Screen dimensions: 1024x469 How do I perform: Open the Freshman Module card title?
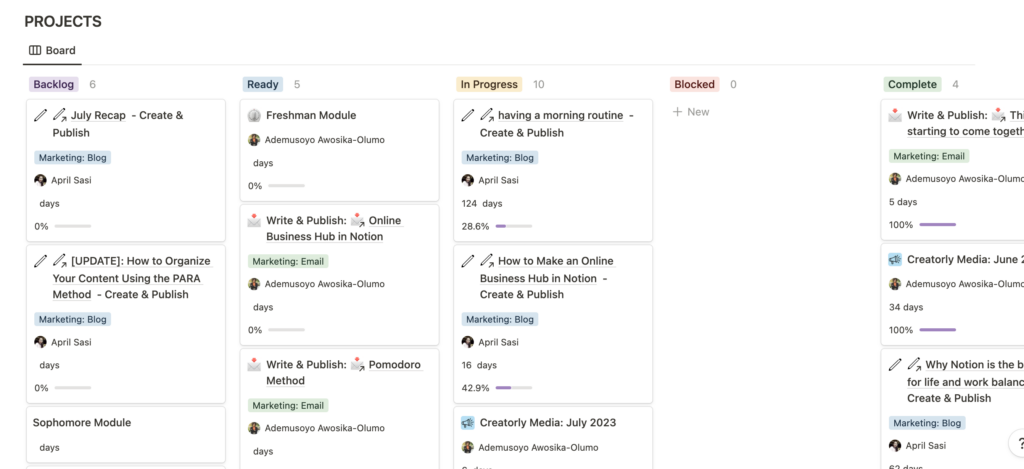point(311,116)
